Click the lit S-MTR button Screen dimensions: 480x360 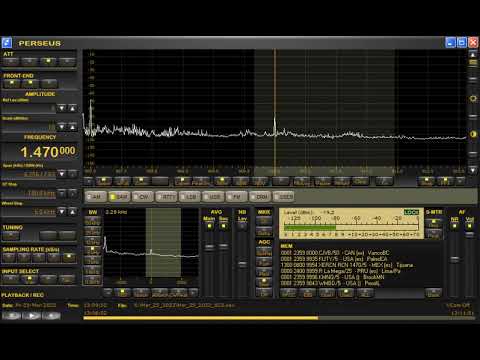(x=434, y=223)
